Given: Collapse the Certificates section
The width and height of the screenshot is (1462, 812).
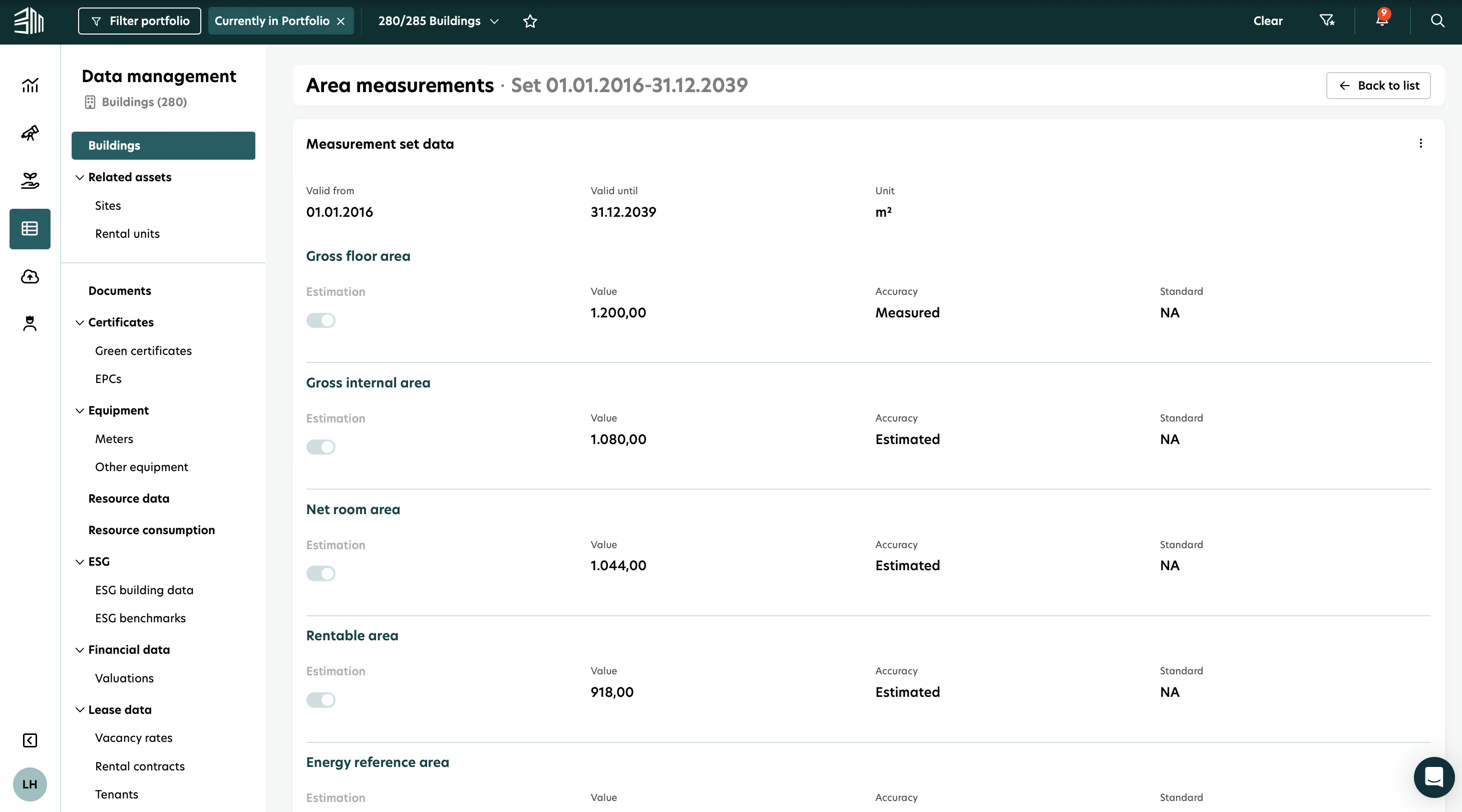Looking at the screenshot, I should click(x=80, y=322).
